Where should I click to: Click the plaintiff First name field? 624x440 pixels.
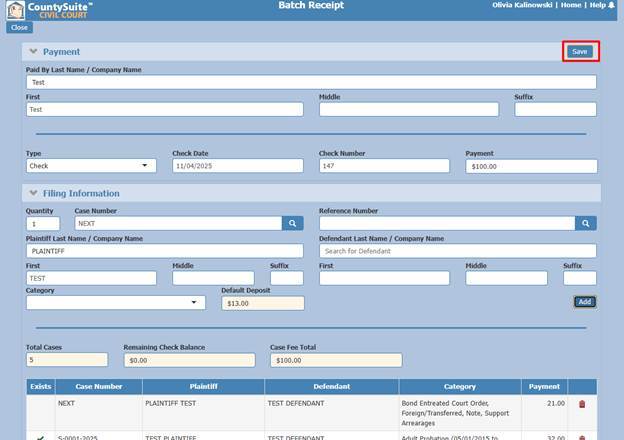(91, 278)
